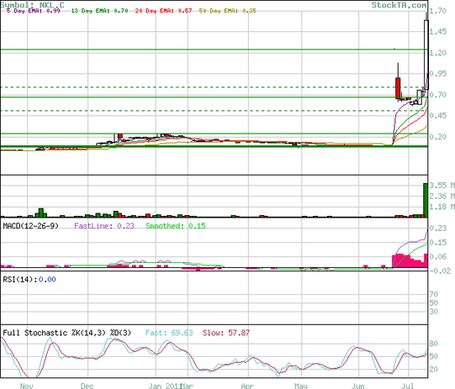The height and width of the screenshot is (389, 455).
Task: Select the 20 Day EMA legend label
Action: point(163,11)
